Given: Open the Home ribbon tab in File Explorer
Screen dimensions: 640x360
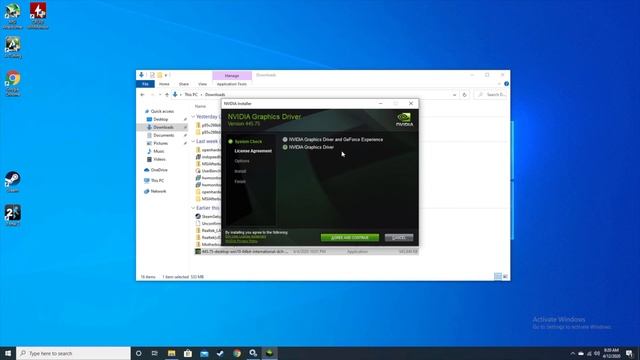Looking at the screenshot, I should click(164, 84).
